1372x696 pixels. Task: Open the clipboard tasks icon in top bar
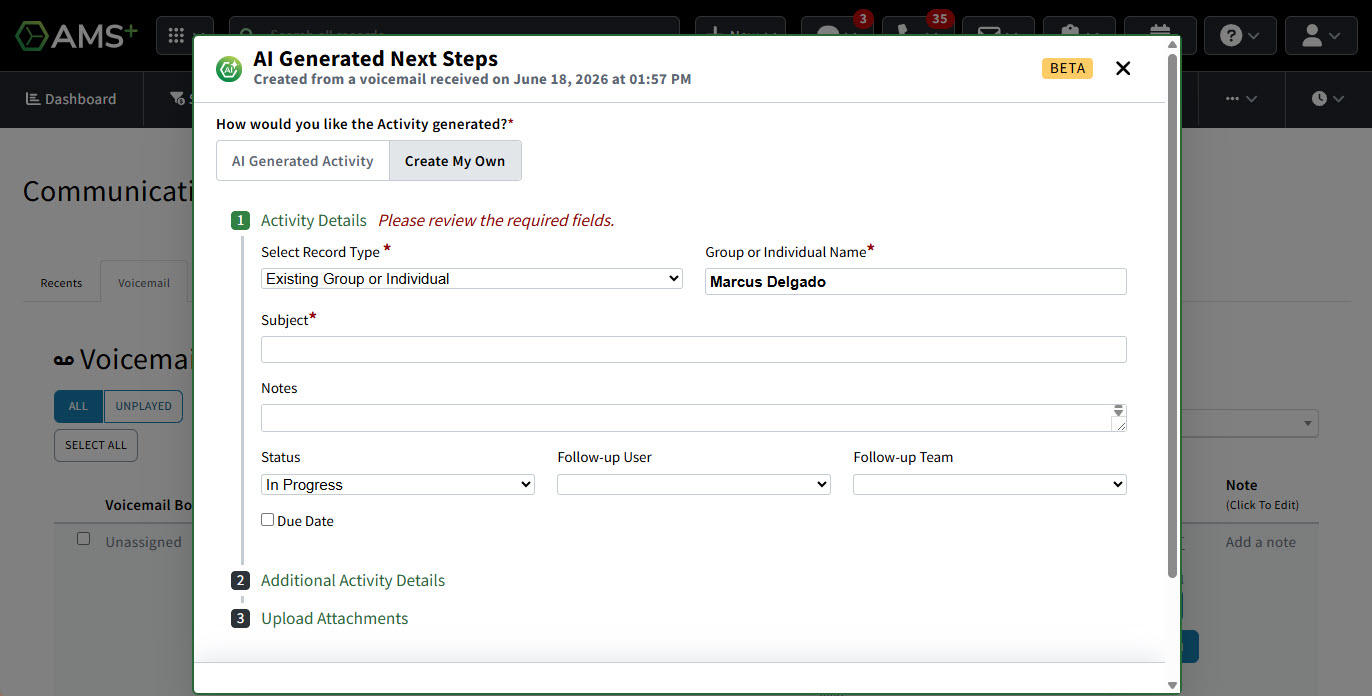1079,36
